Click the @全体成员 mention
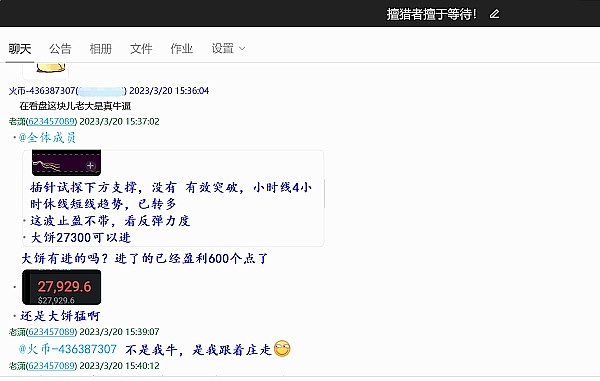The height and width of the screenshot is (381, 600). pos(47,137)
